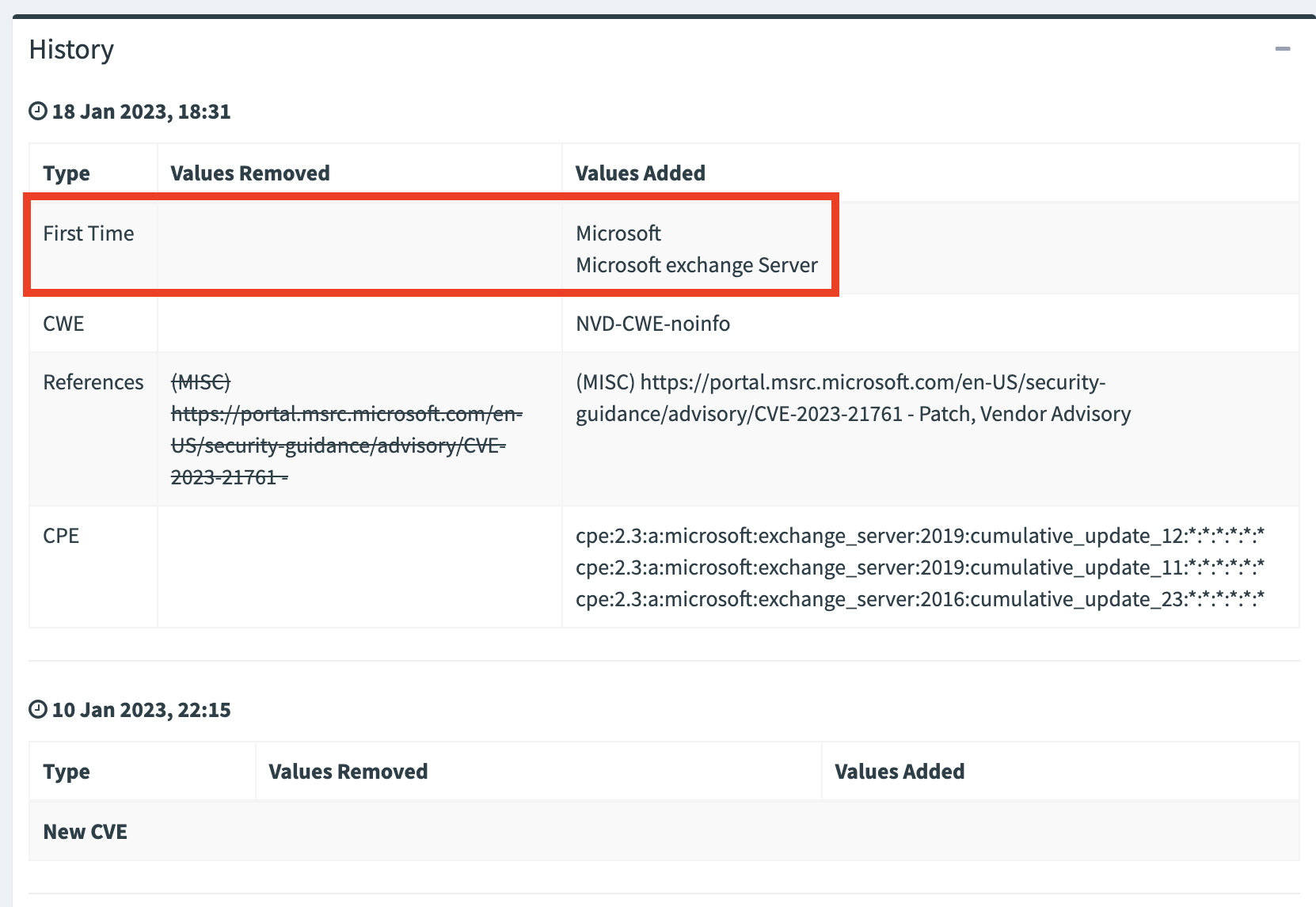1316x907 pixels.
Task: Select the History panel heading
Action: pos(71,49)
